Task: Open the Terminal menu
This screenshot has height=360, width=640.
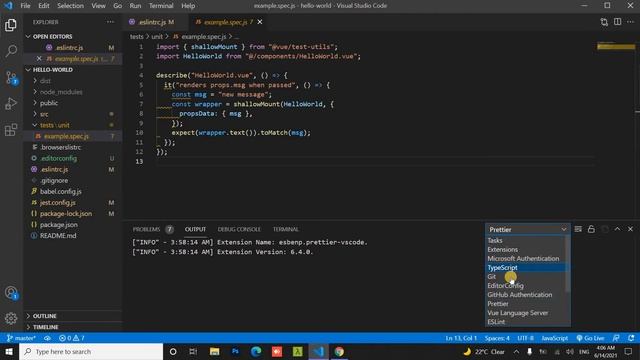Action: (161, 6)
